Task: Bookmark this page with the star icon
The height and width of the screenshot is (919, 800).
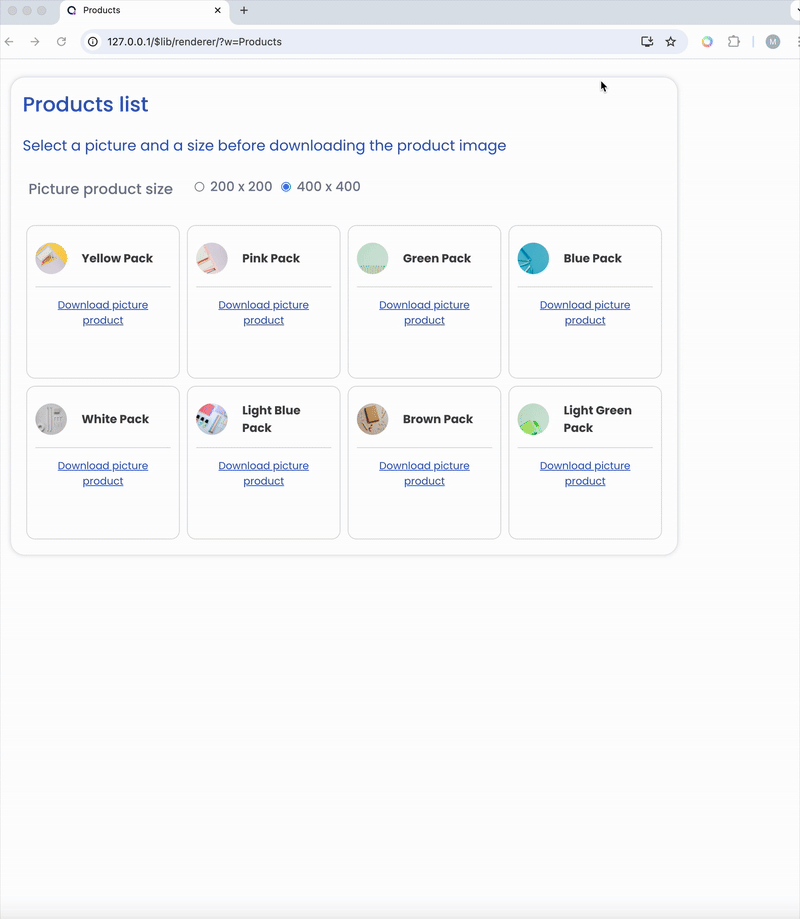Action: coord(671,42)
